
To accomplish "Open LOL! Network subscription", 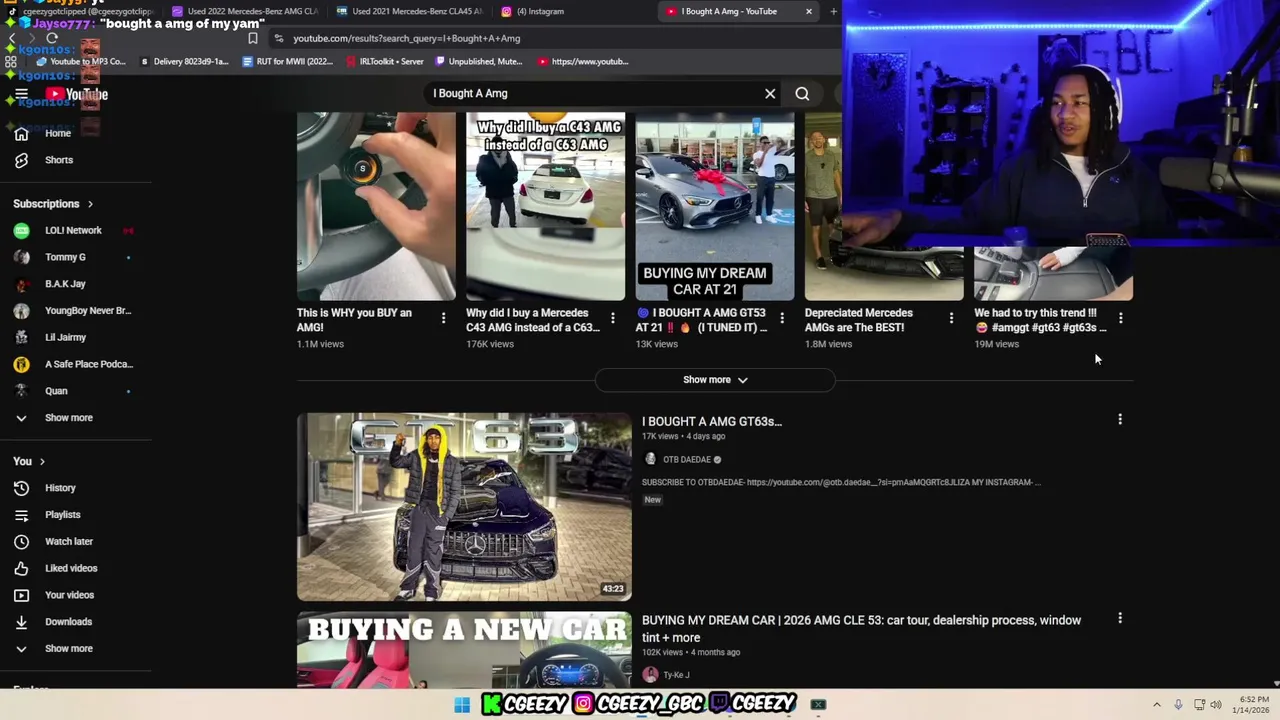I will coord(72,230).
